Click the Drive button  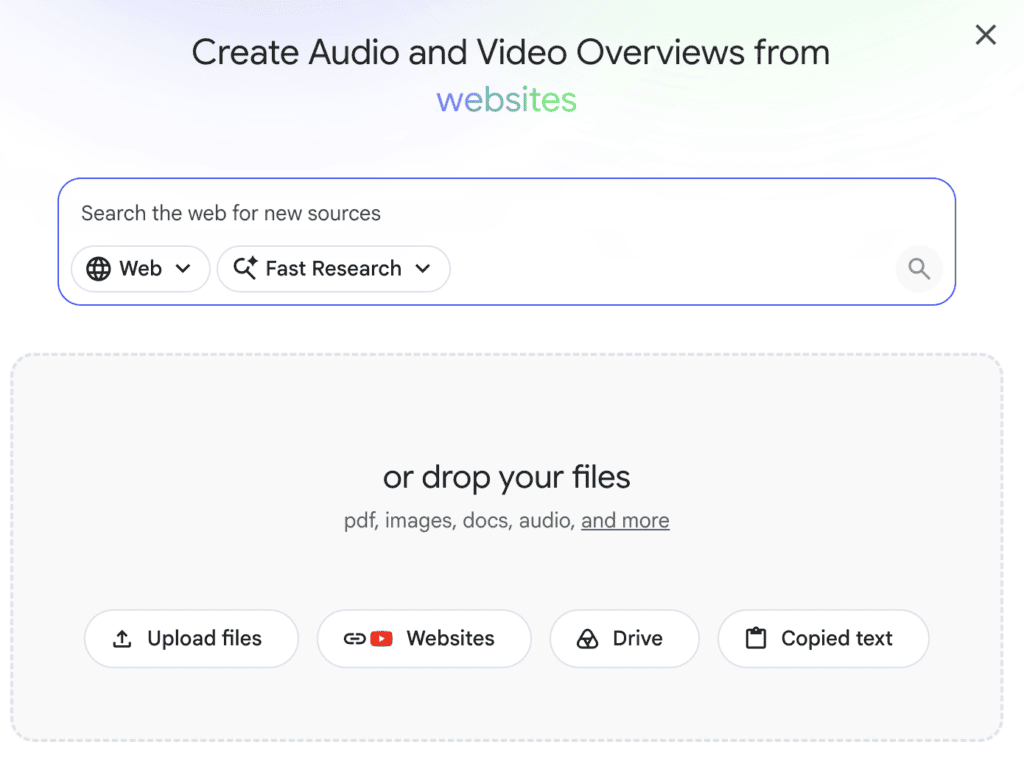(x=624, y=639)
